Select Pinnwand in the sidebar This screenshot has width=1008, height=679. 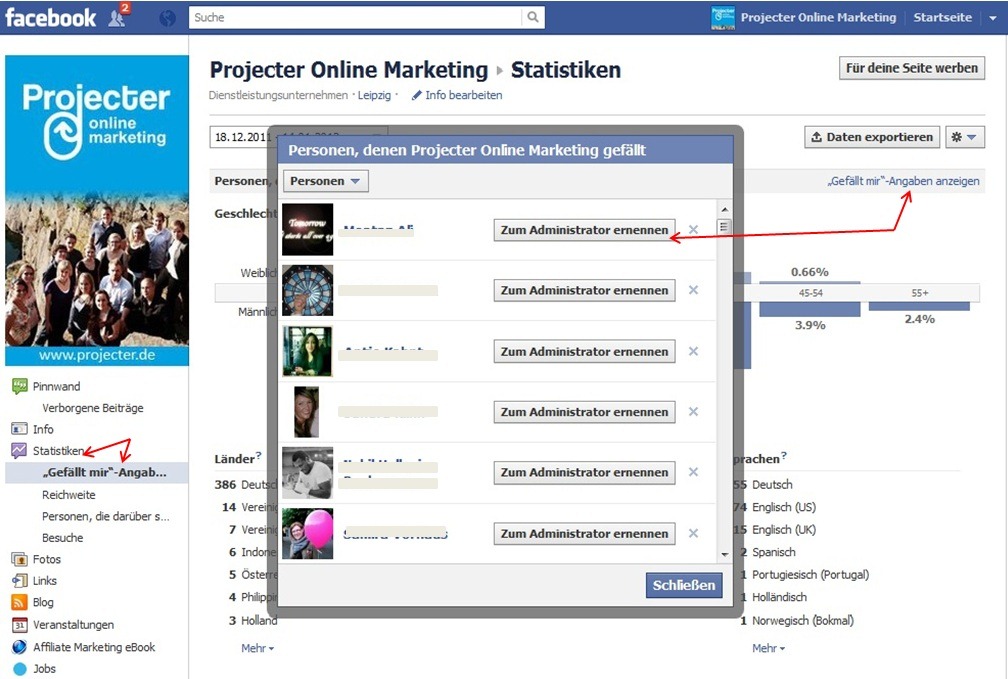tap(57, 386)
